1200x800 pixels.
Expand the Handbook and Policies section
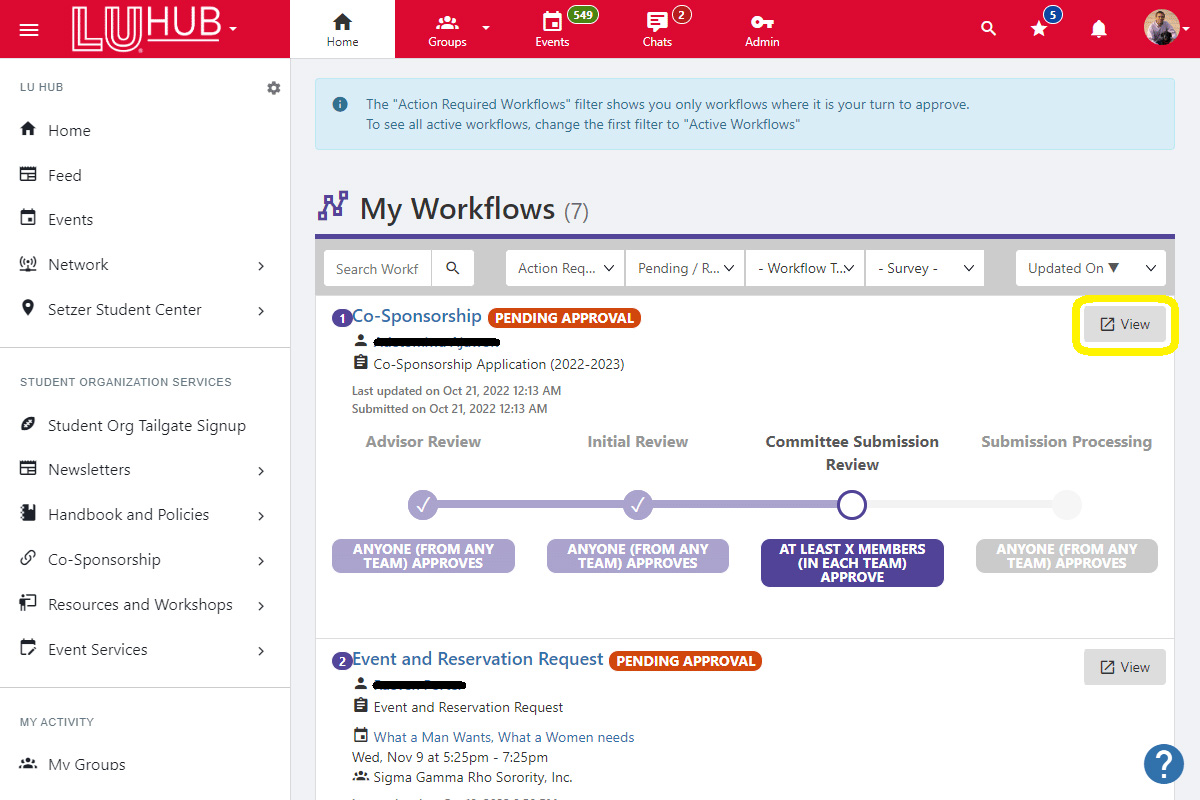260,515
